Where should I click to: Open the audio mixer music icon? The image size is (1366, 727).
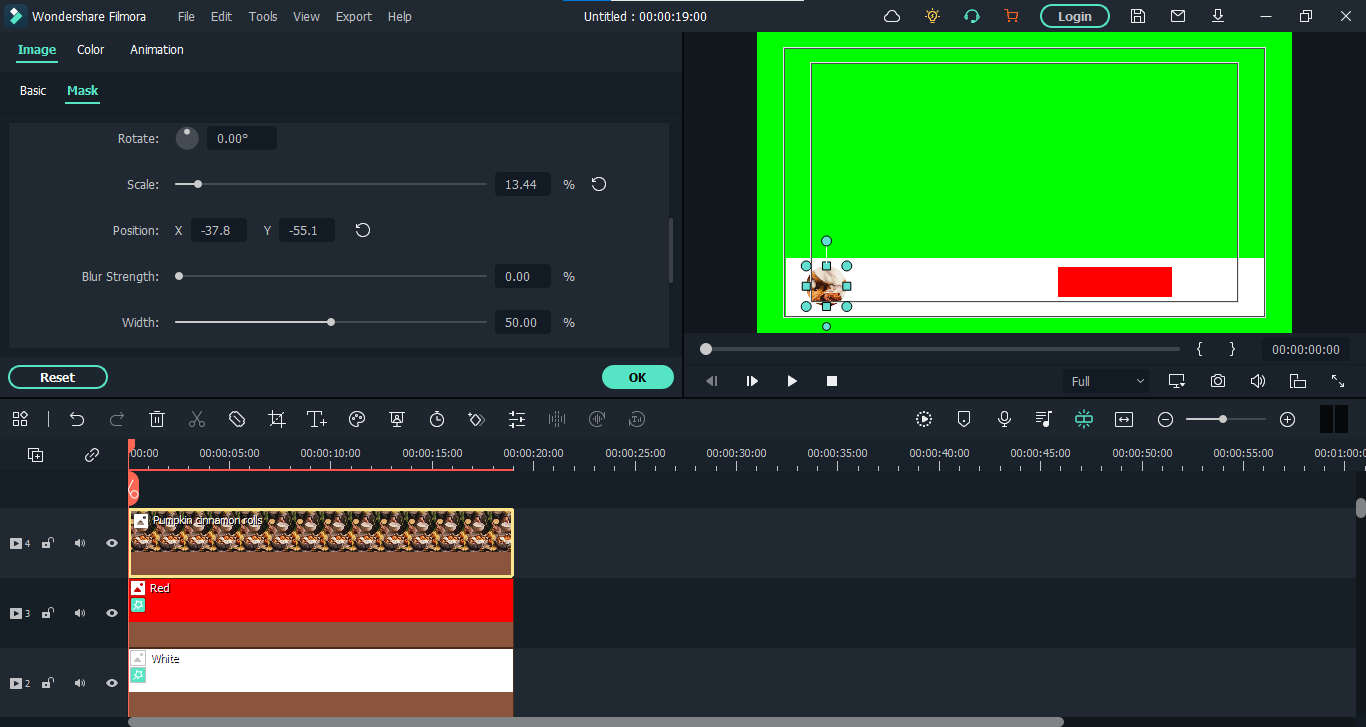tap(1044, 419)
